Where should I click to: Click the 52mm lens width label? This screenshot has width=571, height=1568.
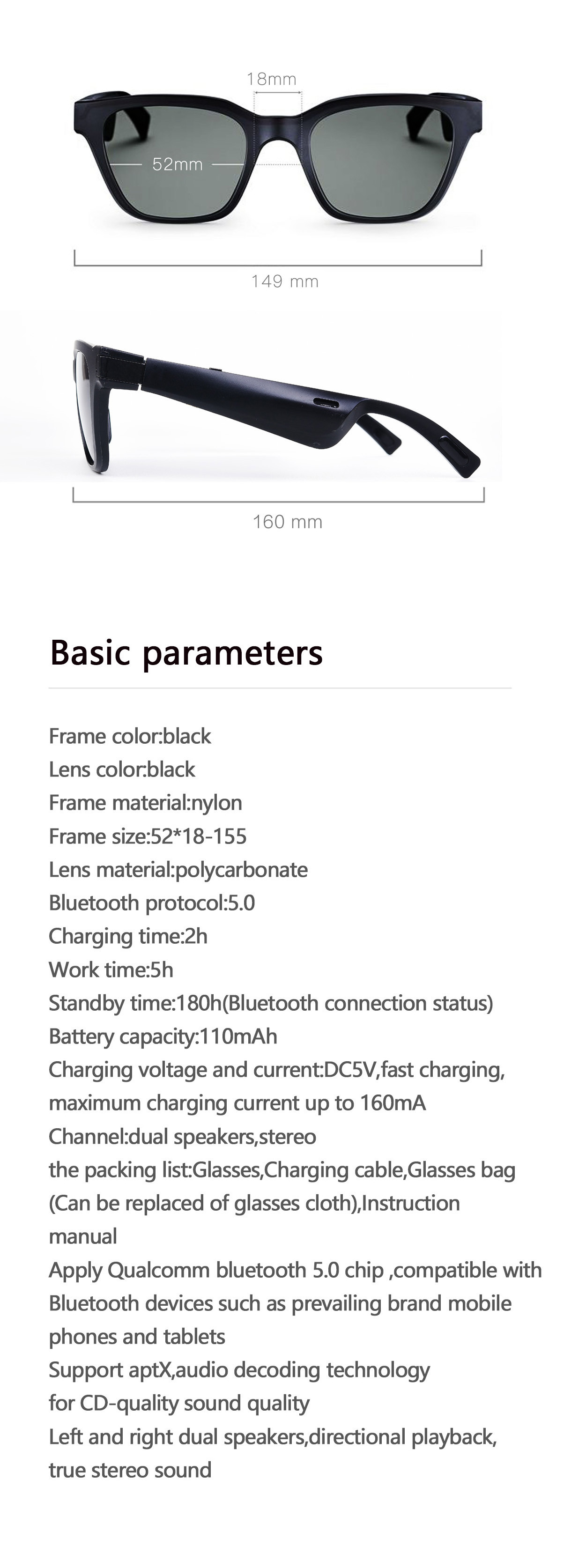pos(177,164)
